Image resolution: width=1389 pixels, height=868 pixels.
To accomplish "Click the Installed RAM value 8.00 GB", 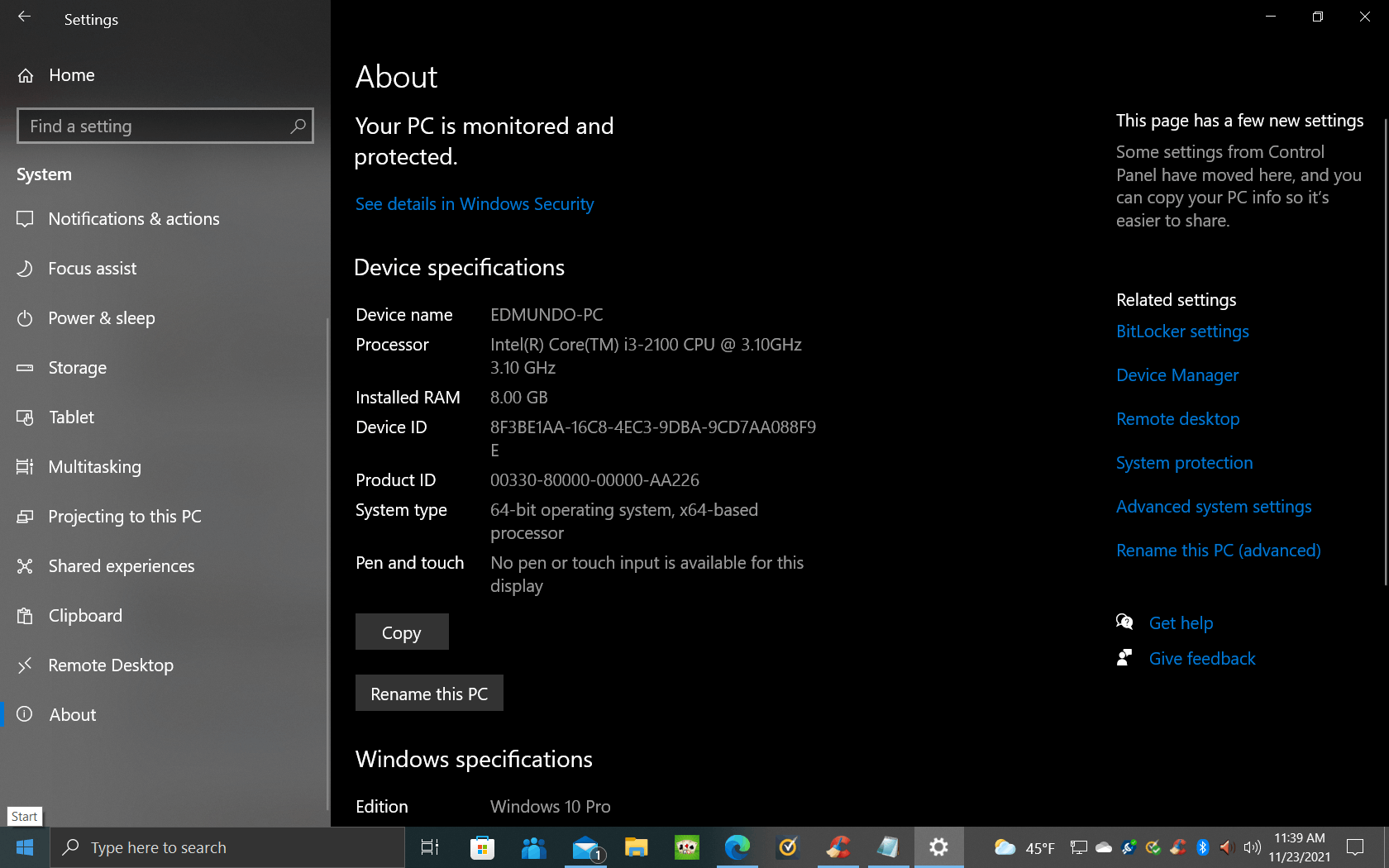I will pyautogui.click(x=519, y=398).
